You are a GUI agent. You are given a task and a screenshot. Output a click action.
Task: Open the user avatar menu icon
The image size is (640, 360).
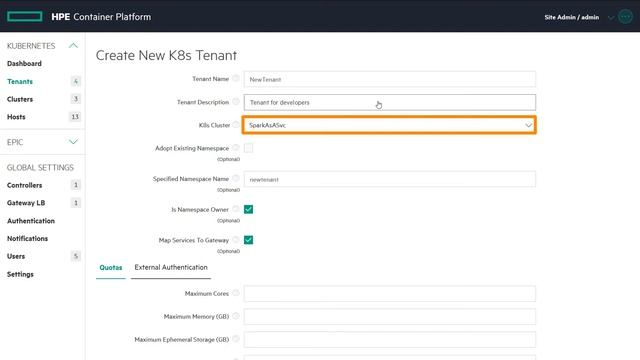tap(625, 17)
